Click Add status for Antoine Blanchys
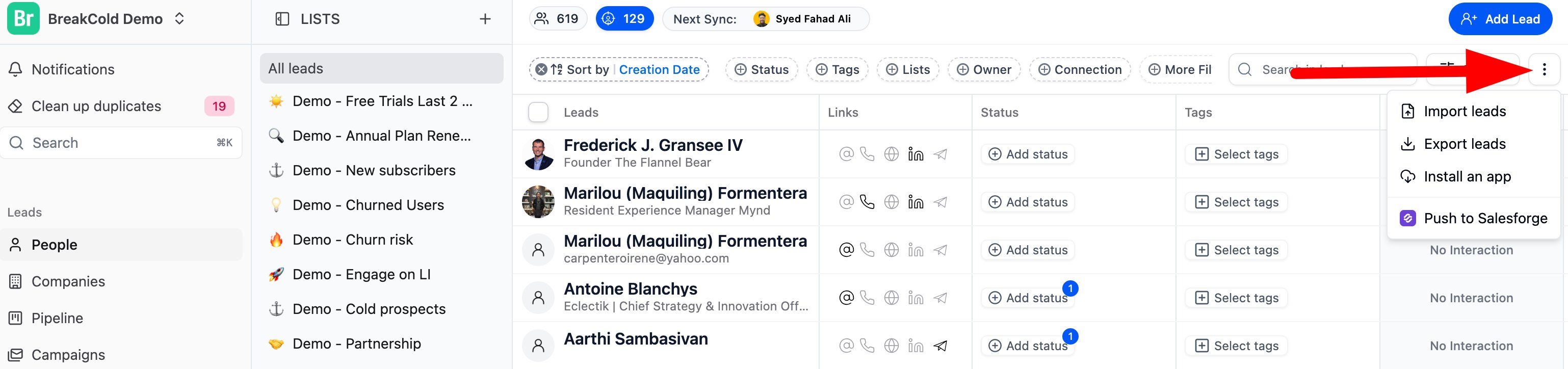This screenshot has height=369, width=1568. coord(1028,298)
